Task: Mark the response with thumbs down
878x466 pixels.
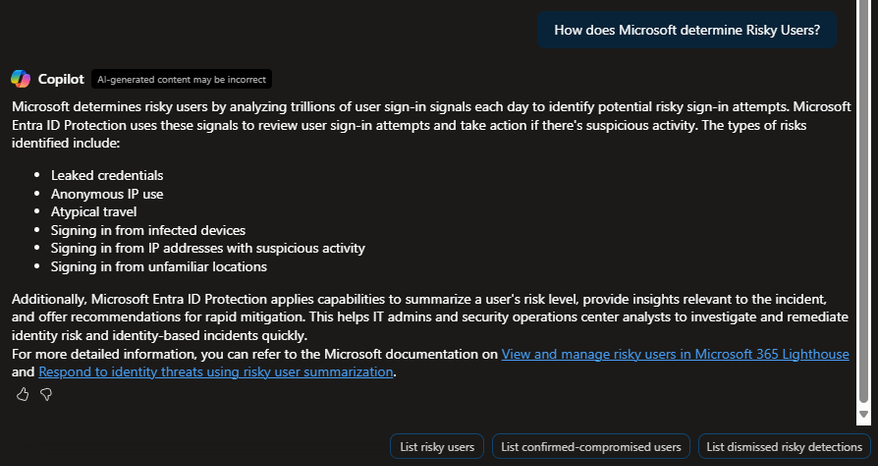Action: click(x=46, y=395)
